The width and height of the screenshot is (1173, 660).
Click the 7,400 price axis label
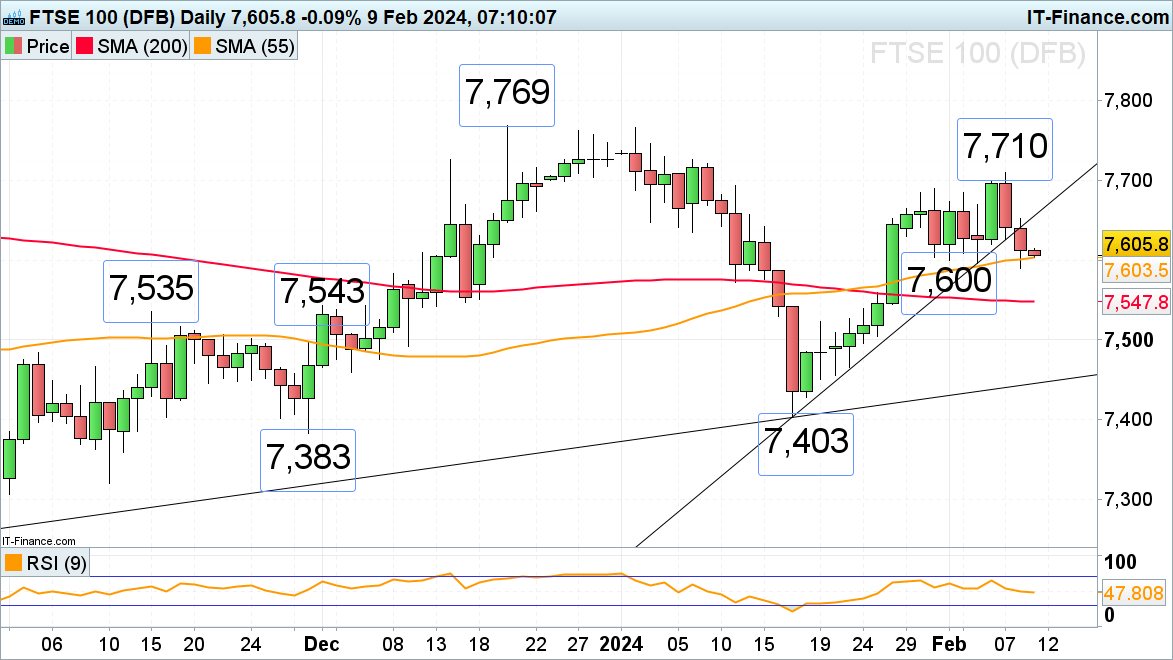click(x=1128, y=419)
